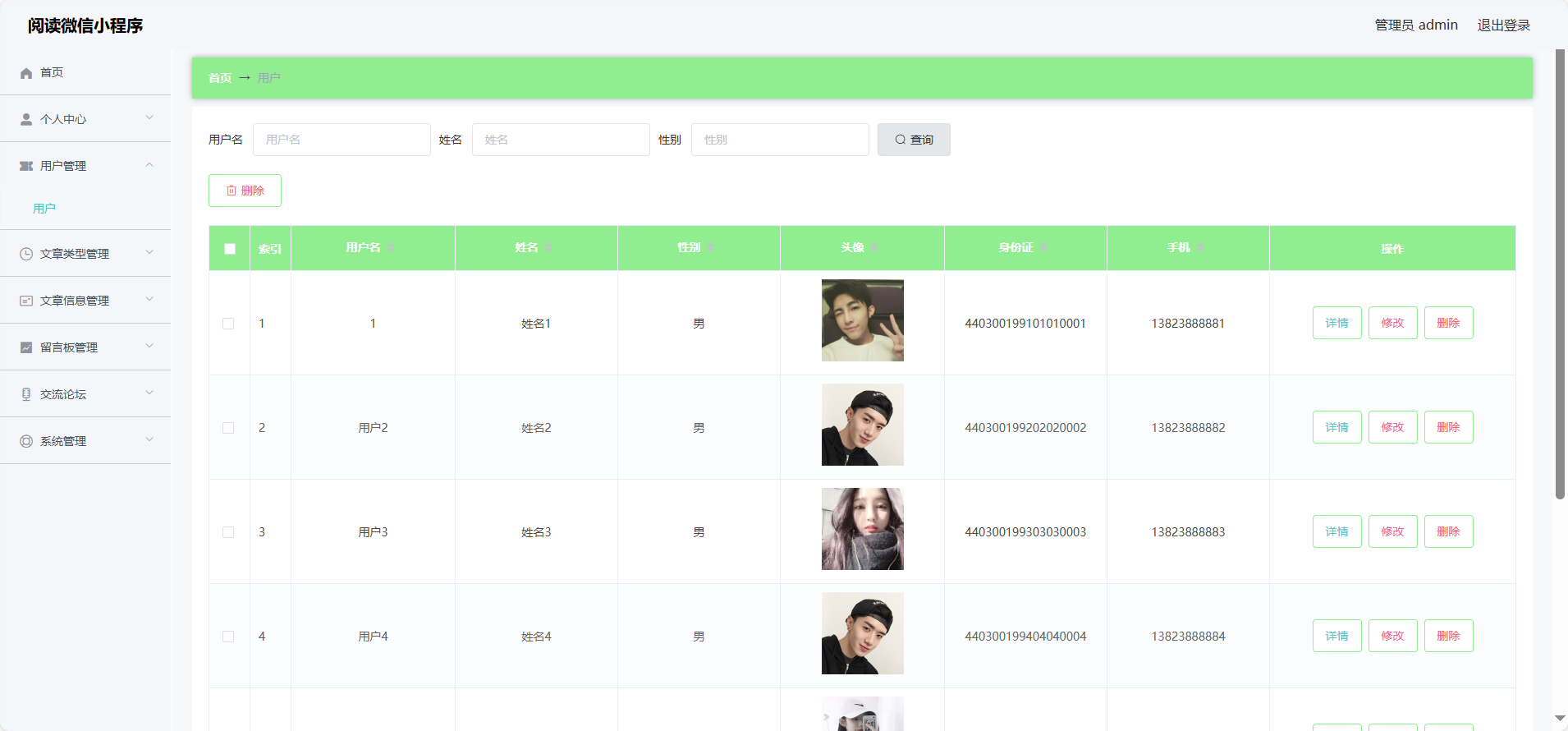Viewport: 1568px width, 731px height.
Task: Click 修改 for 用户2 row
Action: point(1393,427)
